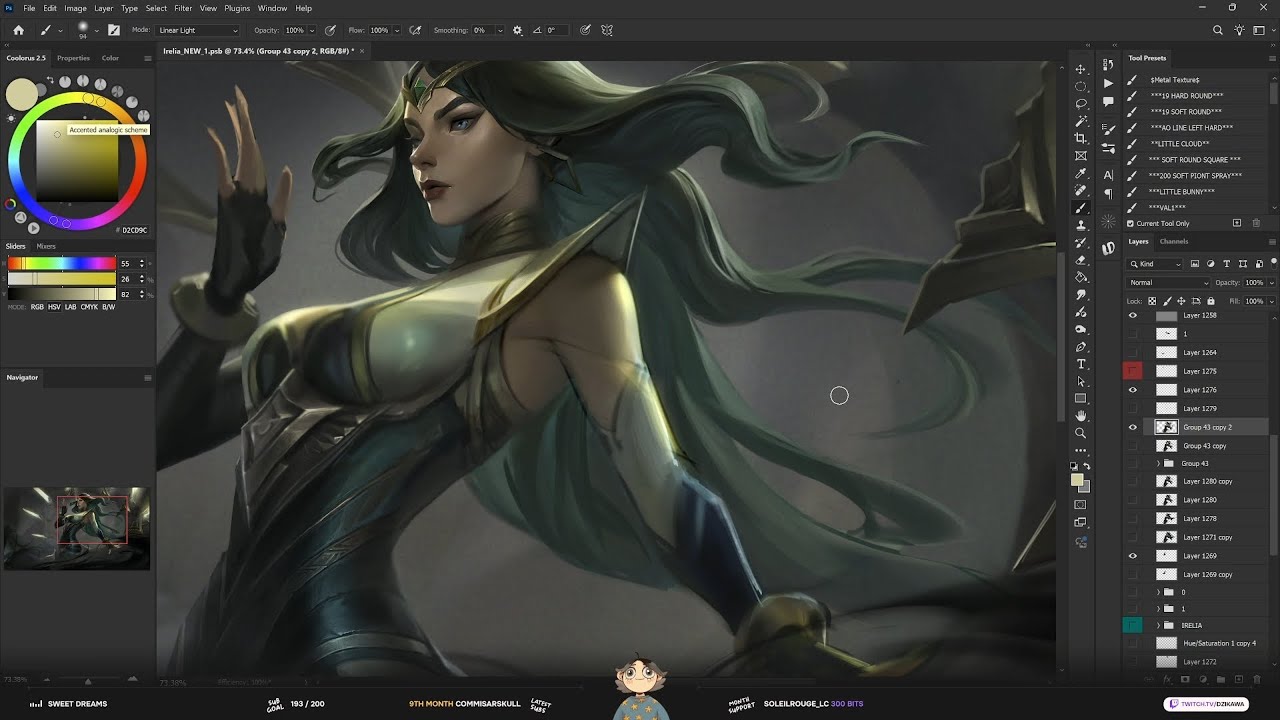
Task: Select the Frame tool
Action: [1080, 156]
